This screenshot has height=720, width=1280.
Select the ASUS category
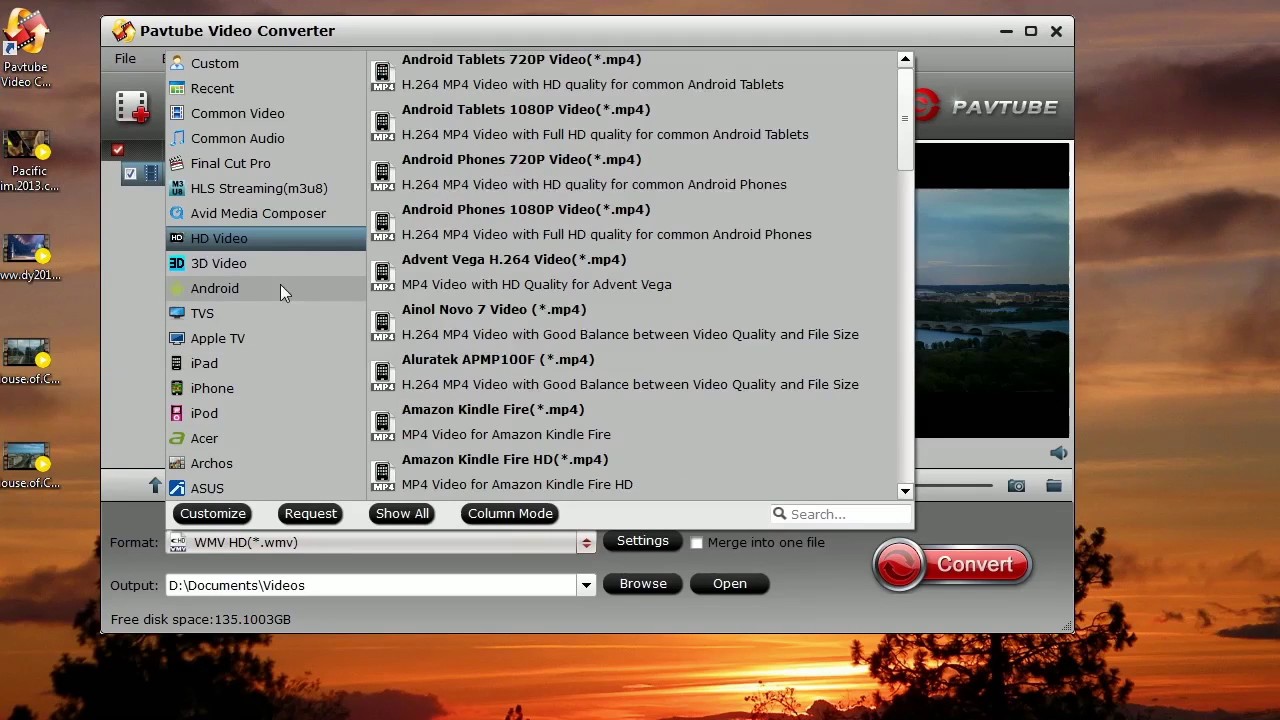pyautogui.click(x=266, y=487)
